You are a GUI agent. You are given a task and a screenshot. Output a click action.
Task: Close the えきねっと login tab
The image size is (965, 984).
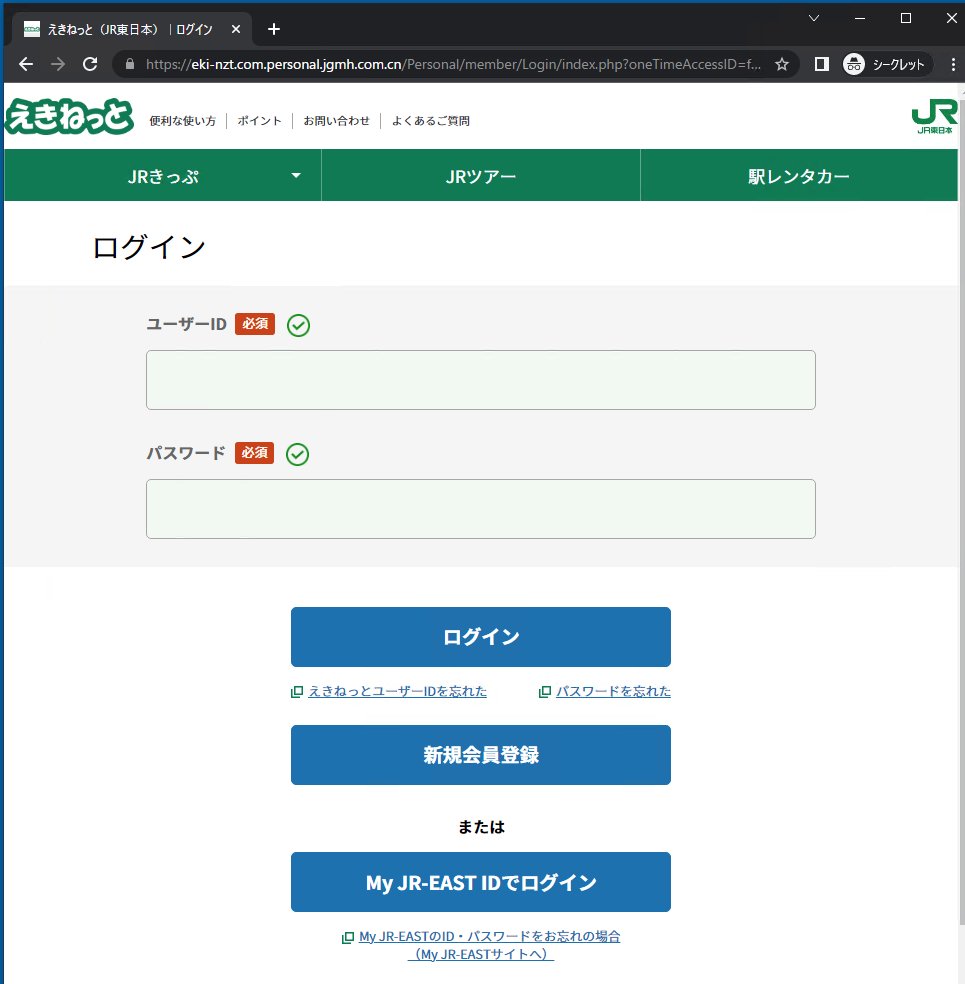236,29
